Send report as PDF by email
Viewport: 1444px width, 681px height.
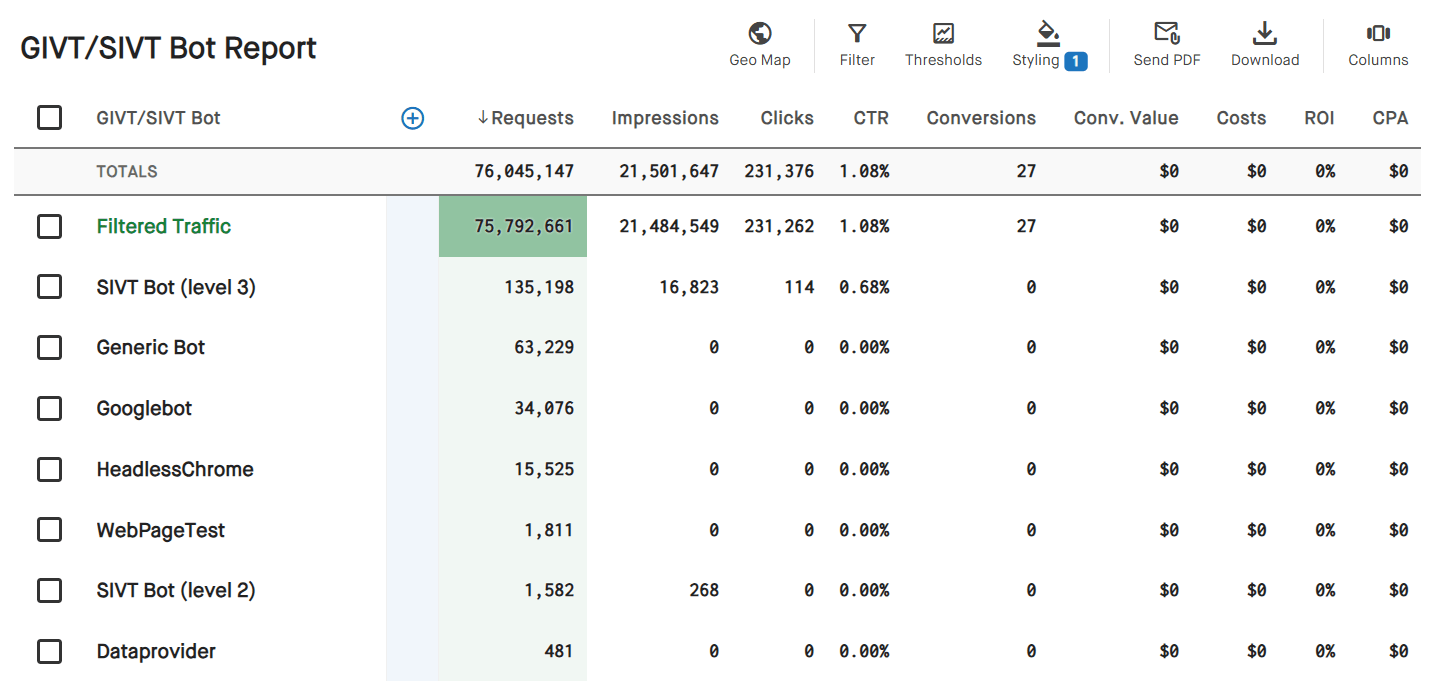point(1166,45)
